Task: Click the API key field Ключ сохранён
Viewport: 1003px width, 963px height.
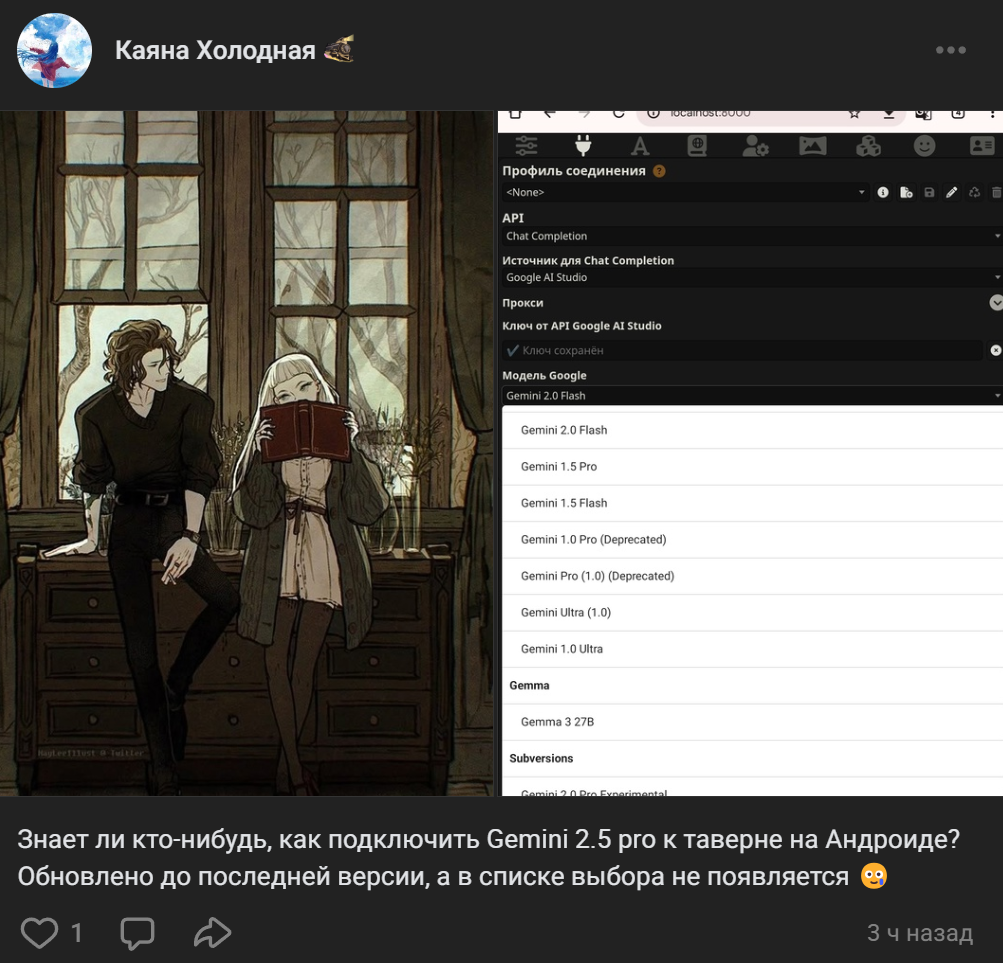Action: pos(743,350)
